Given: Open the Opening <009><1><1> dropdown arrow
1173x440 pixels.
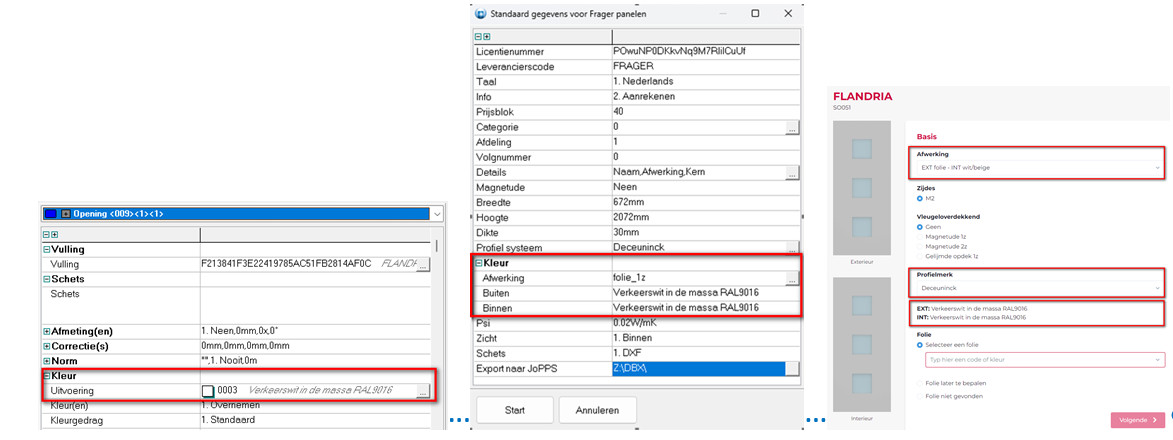Looking at the screenshot, I should (x=437, y=214).
